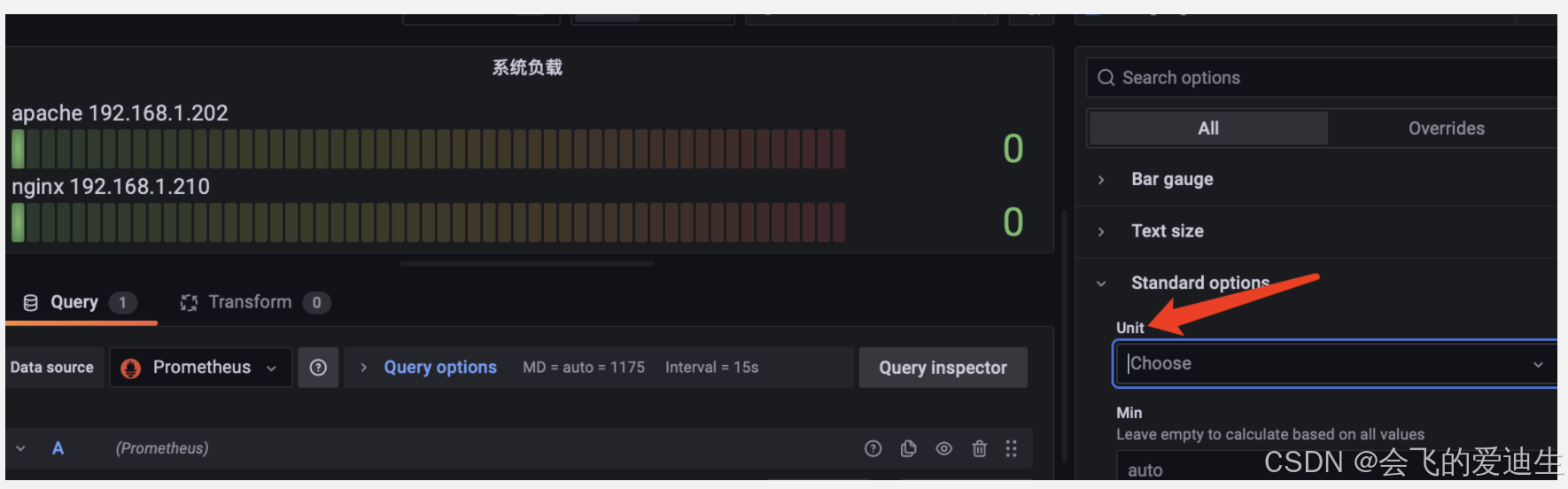
Task: Expand the Bar gauge section
Action: click(x=1172, y=180)
